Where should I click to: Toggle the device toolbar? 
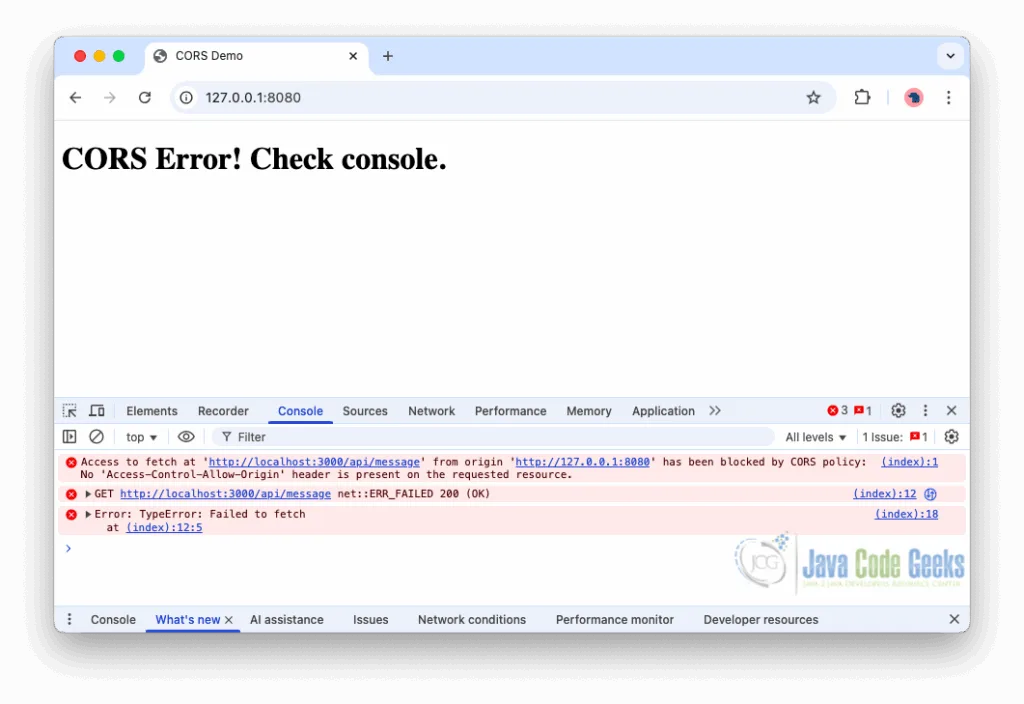pos(97,411)
